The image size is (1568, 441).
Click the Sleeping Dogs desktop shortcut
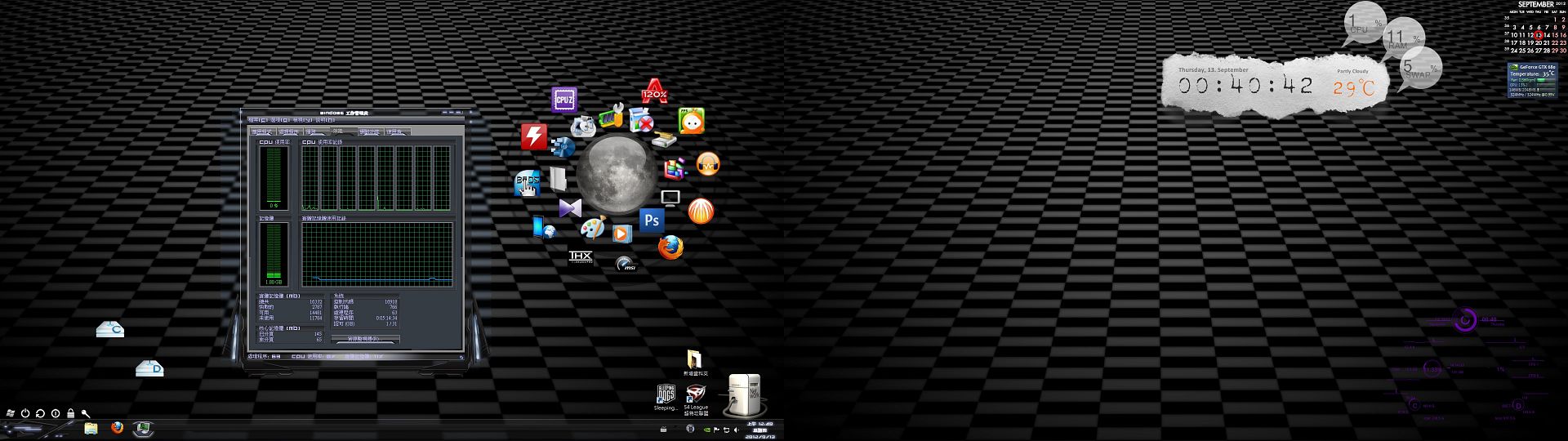(x=666, y=394)
